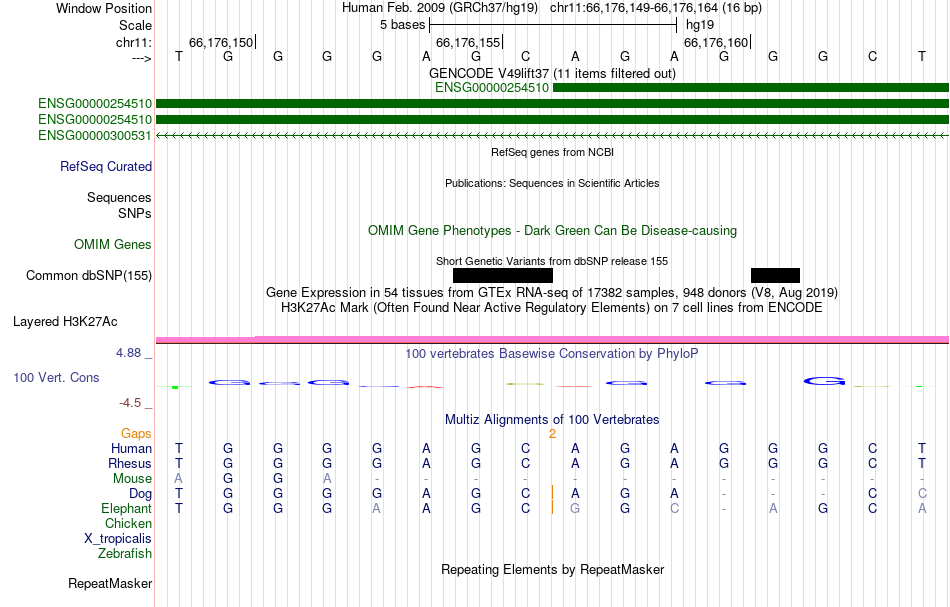Open H3K27Ac Mark ENCODE track title
950x607 pixels.
pos(552,308)
